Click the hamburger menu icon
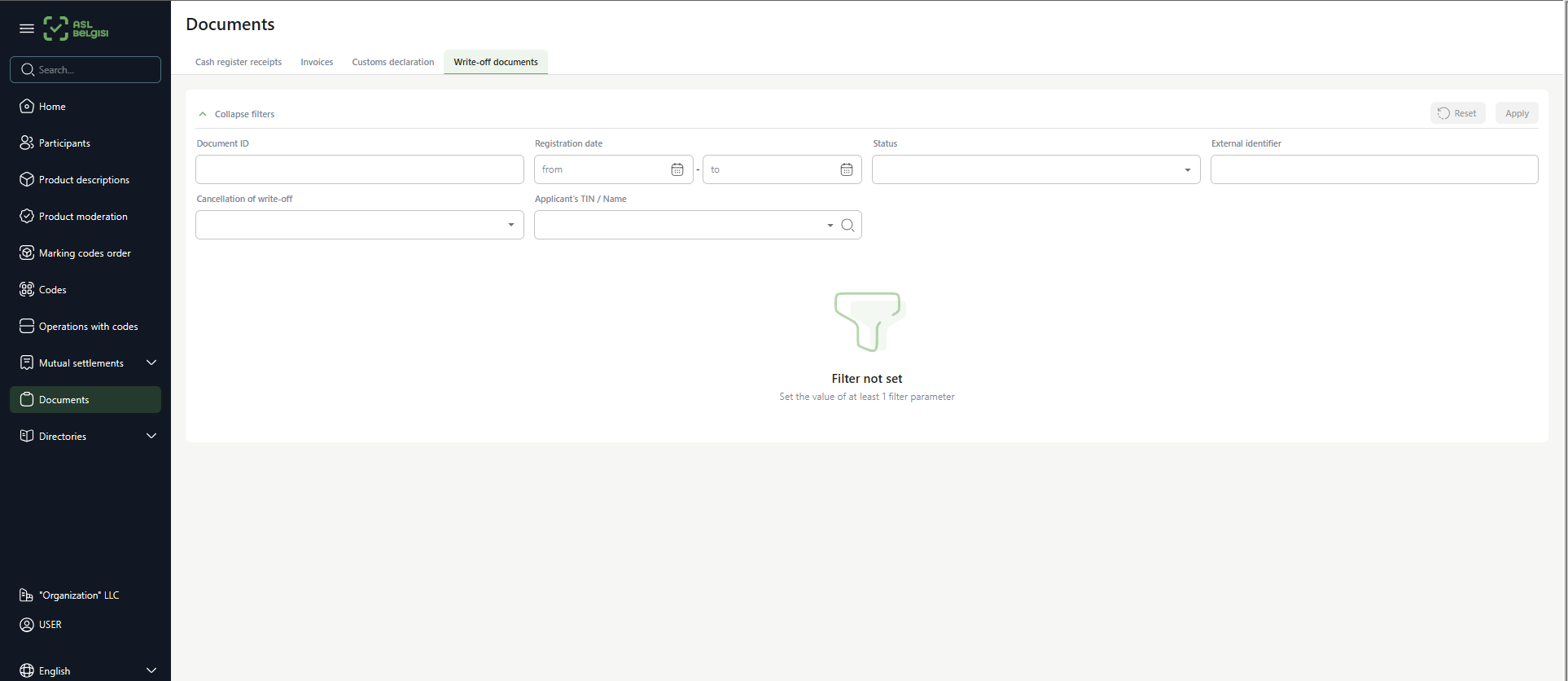Image resolution: width=1568 pixels, height=681 pixels. pyautogui.click(x=27, y=29)
